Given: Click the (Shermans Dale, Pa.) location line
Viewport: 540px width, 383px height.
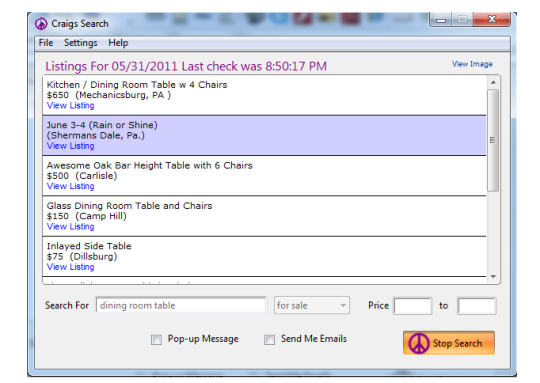Looking at the screenshot, I should point(95,135).
